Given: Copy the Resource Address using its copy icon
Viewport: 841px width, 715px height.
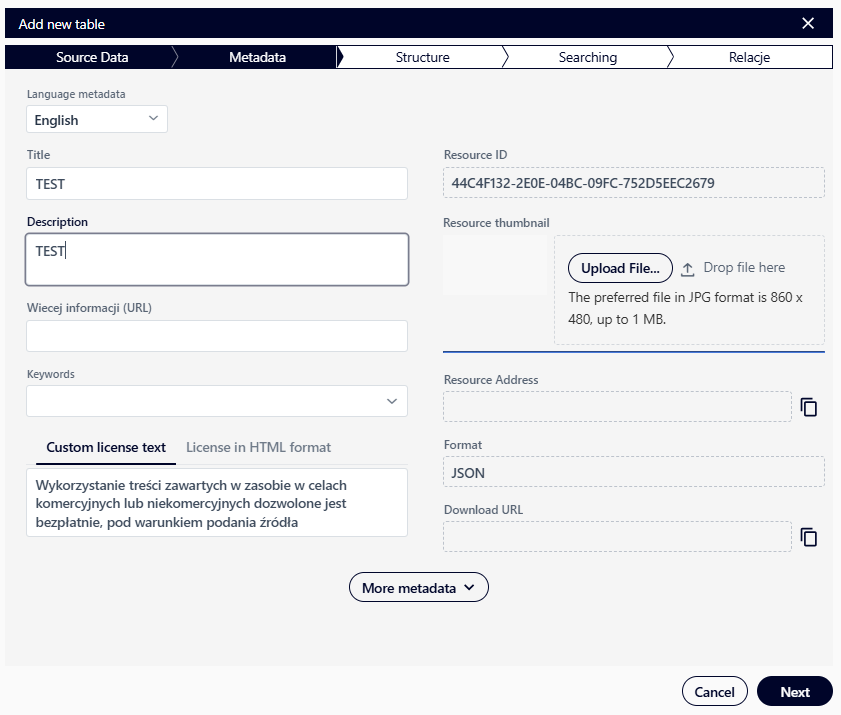Looking at the screenshot, I should point(809,407).
